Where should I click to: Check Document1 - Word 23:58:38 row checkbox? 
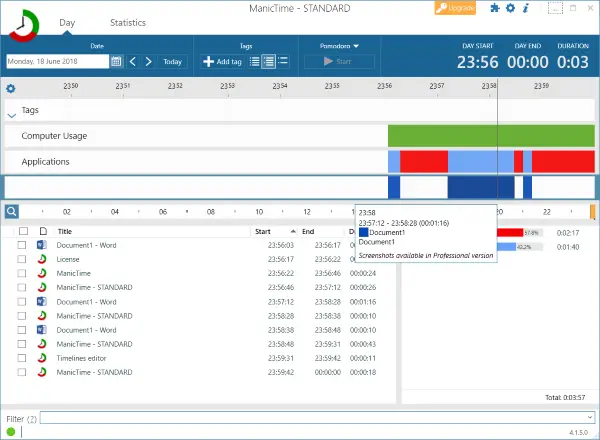click(x=22, y=330)
